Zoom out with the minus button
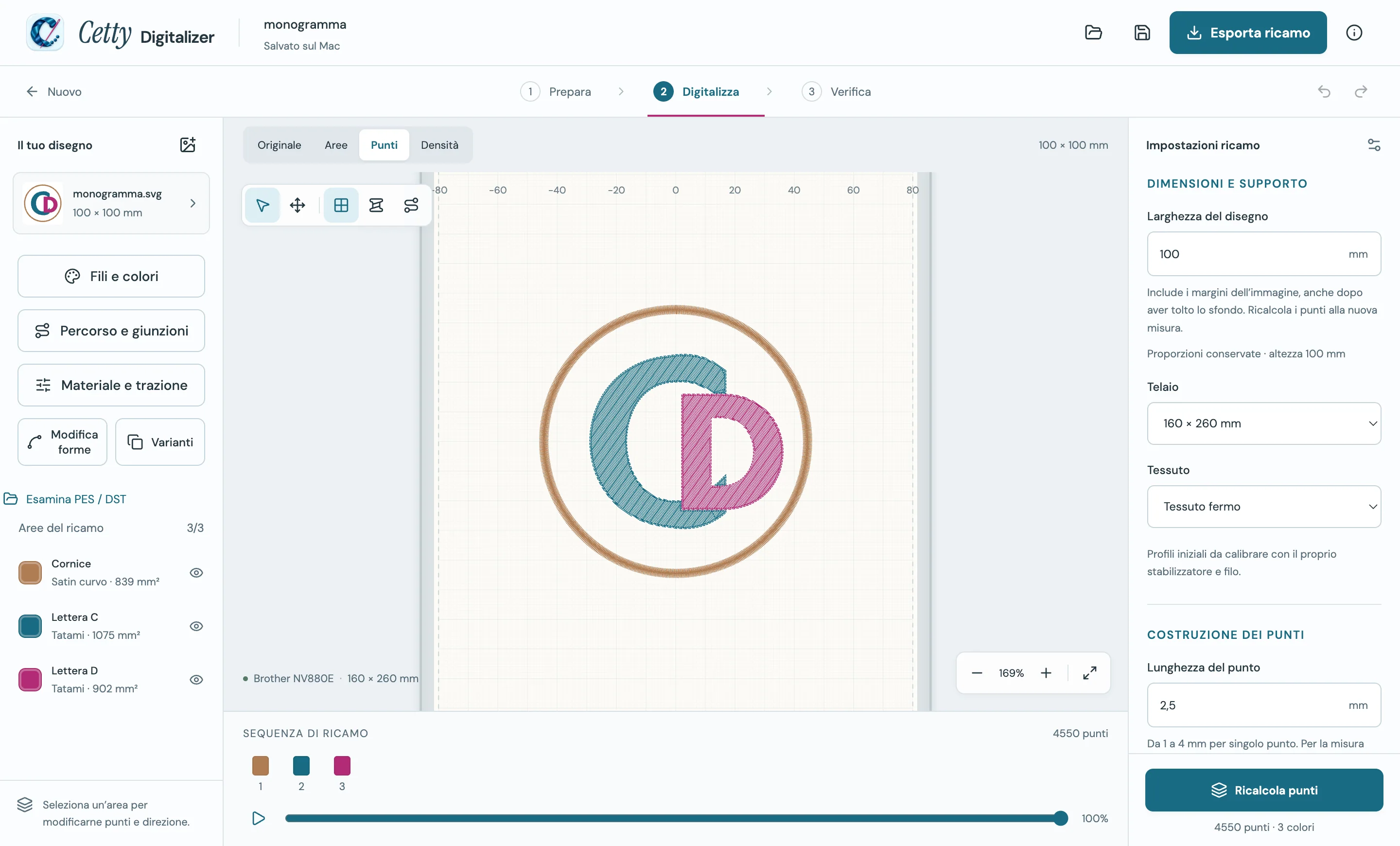The image size is (1400, 846). pyautogui.click(x=977, y=673)
